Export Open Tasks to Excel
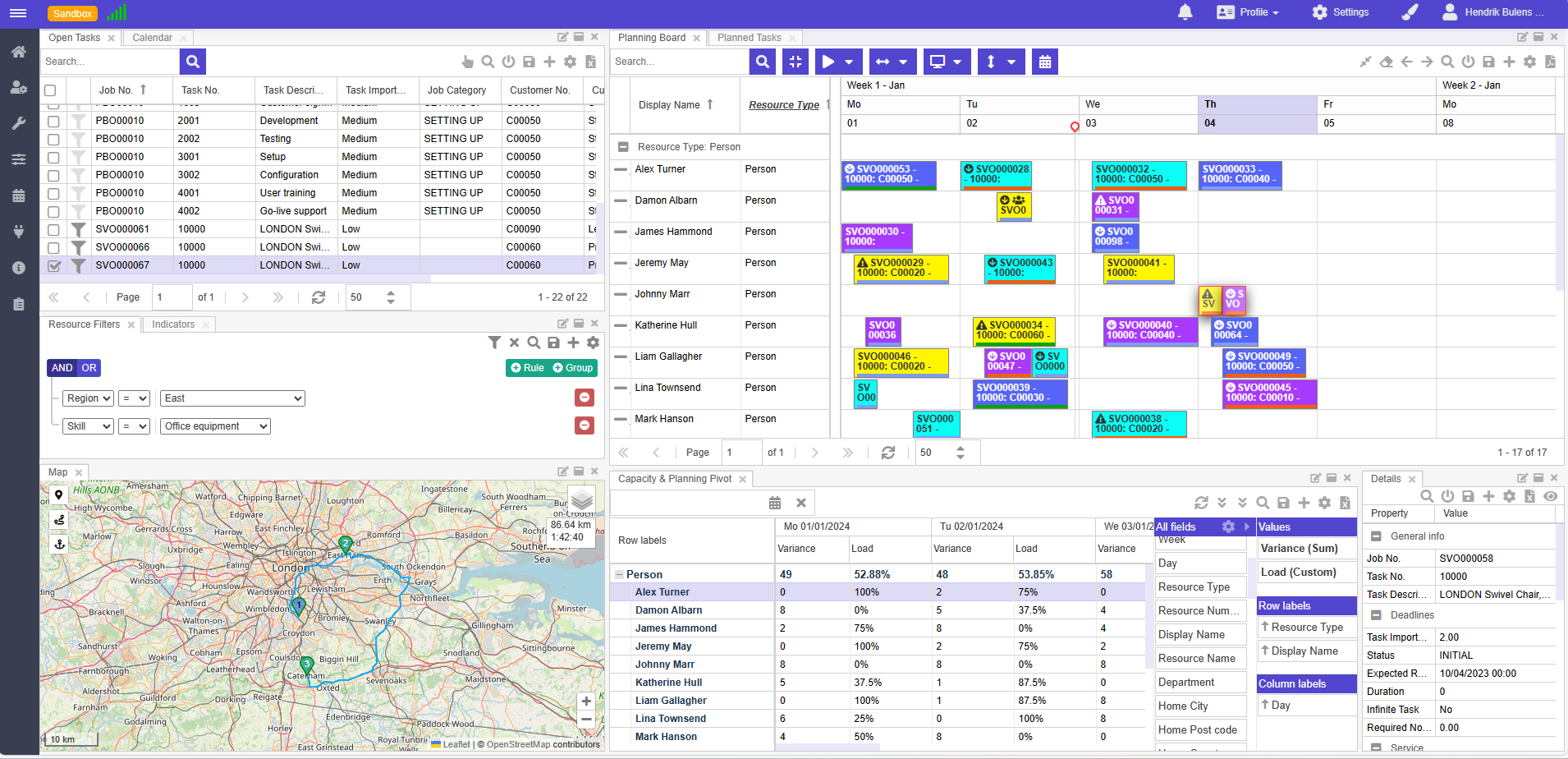Screen dimensions: 1568x759 tap(590, 62)
